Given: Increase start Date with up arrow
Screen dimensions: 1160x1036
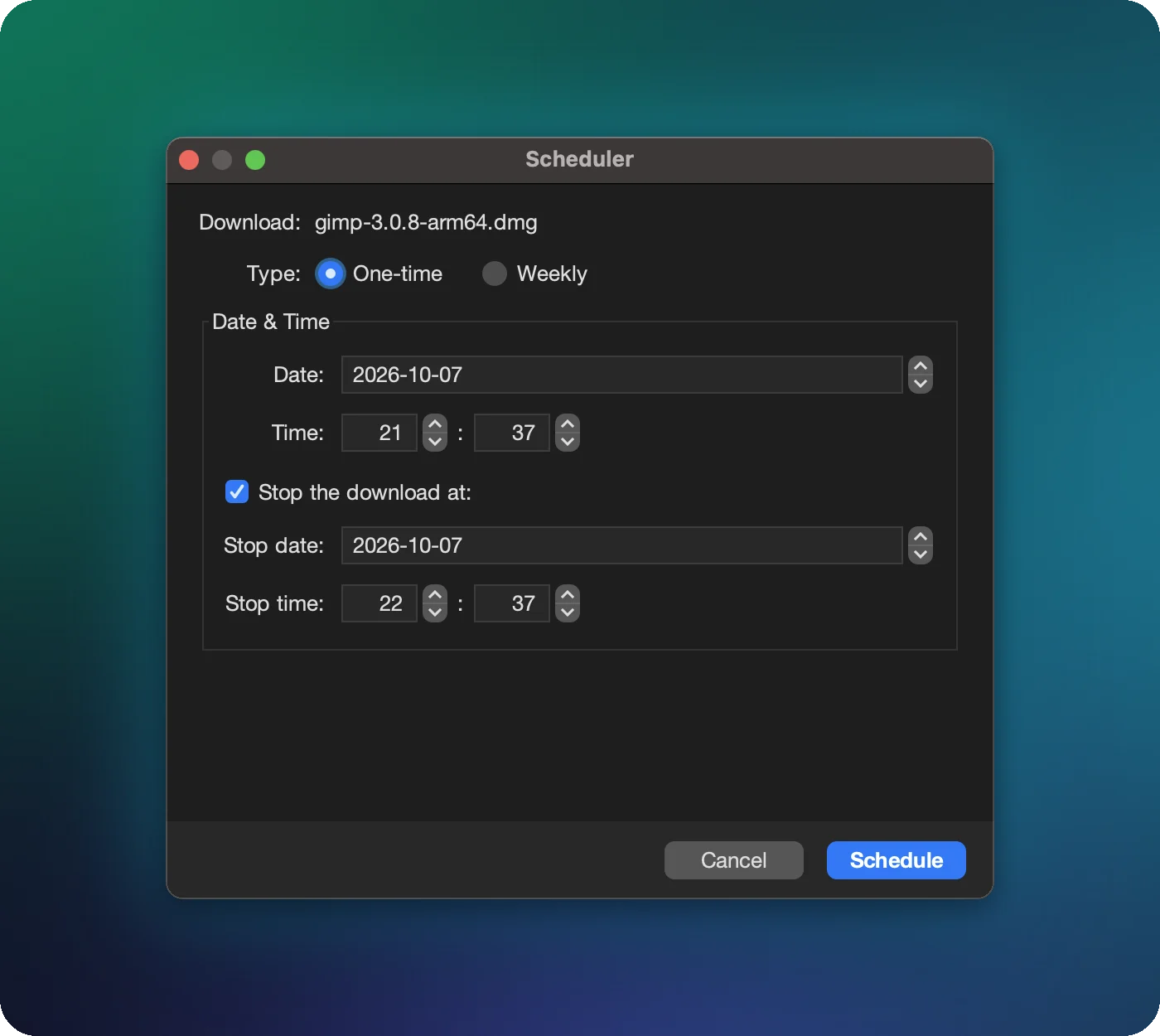Looking at the screenshot, I should [921, 366].
